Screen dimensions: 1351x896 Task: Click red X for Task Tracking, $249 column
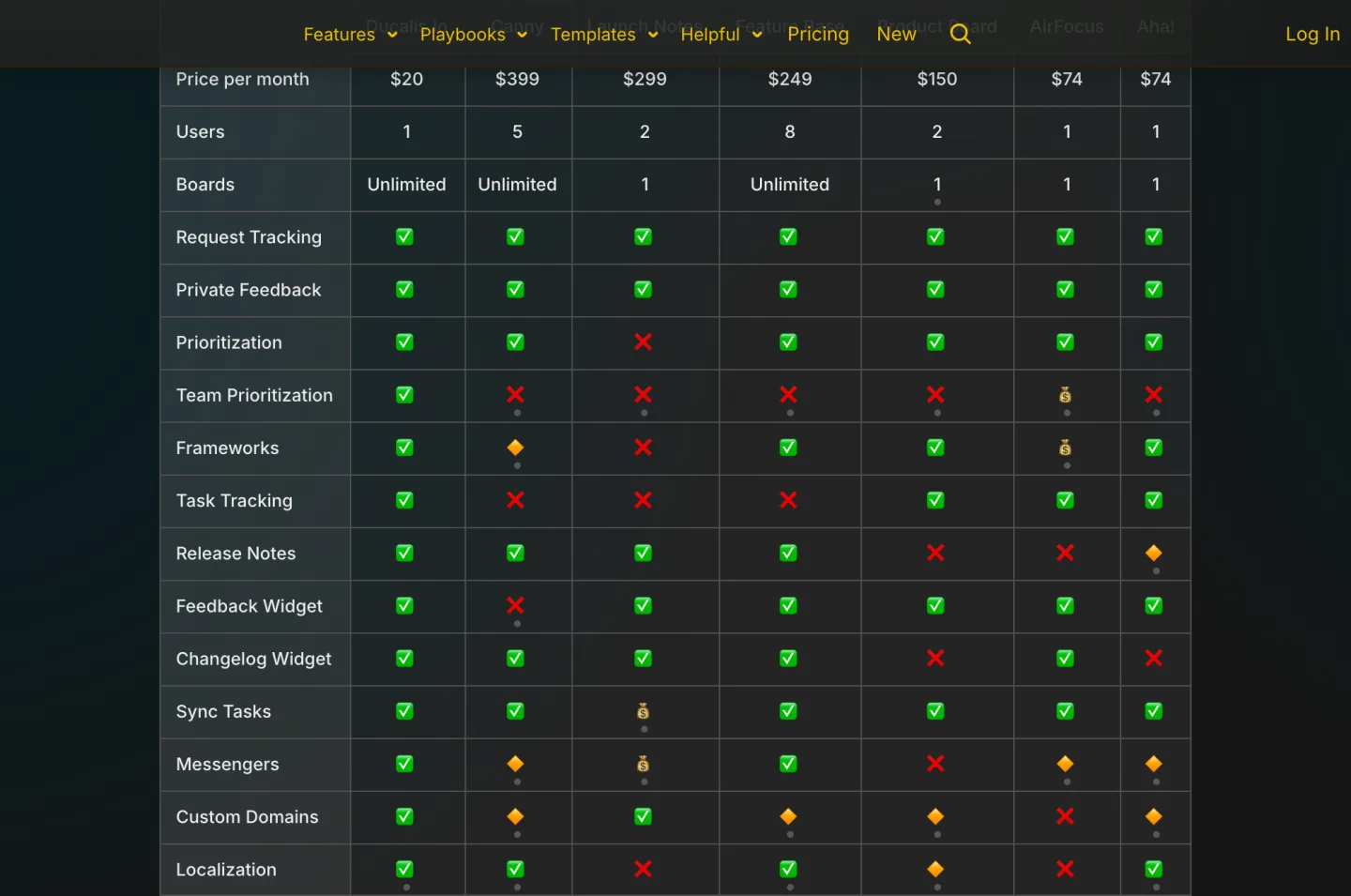tap(788, 500)
